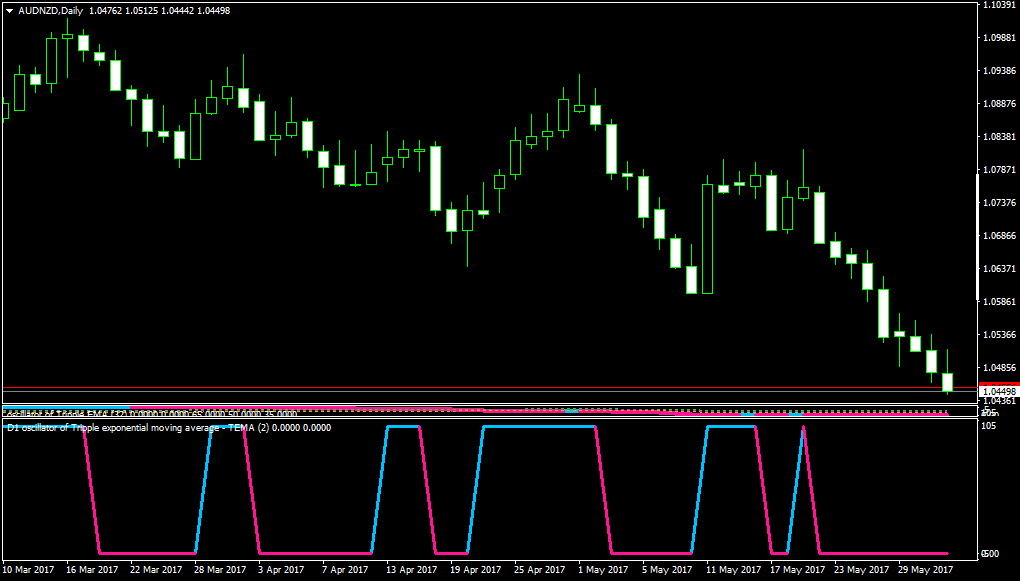Click the 1.06866 price scale value
Screen dimensions: 1020x581
coord(1000,236)
